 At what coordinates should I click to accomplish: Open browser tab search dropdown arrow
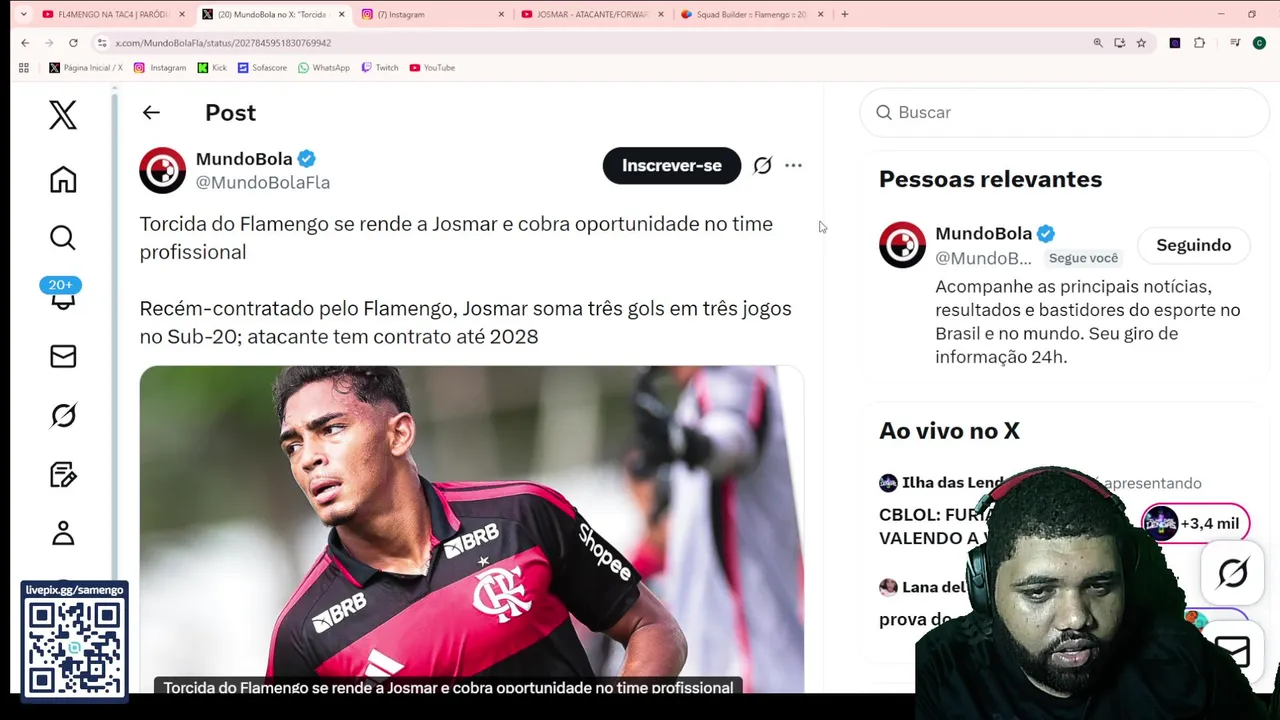[24, 14]
